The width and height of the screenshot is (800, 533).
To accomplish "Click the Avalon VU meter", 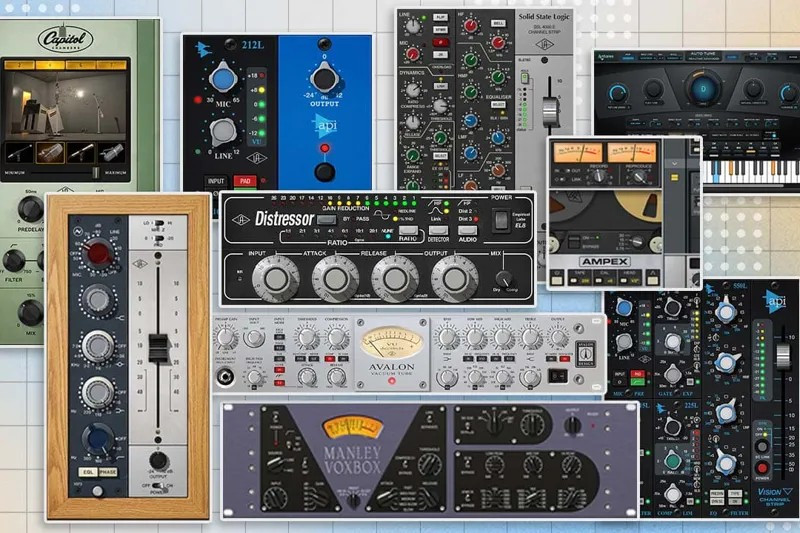I will tap(391, 343).
